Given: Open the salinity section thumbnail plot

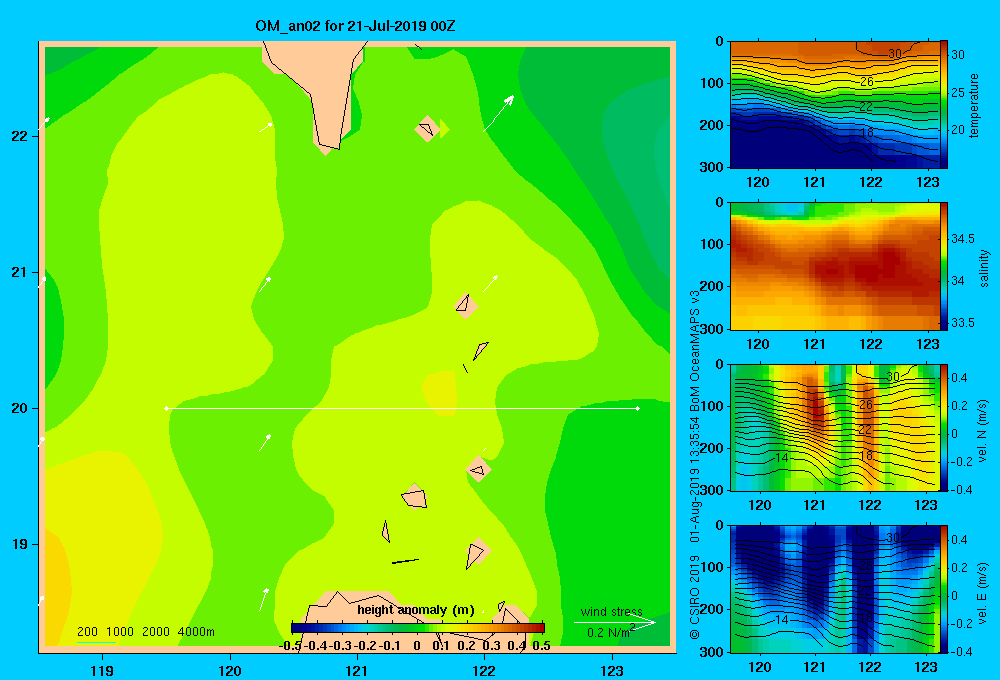Looking at the screenshot, I should (834, 266).
